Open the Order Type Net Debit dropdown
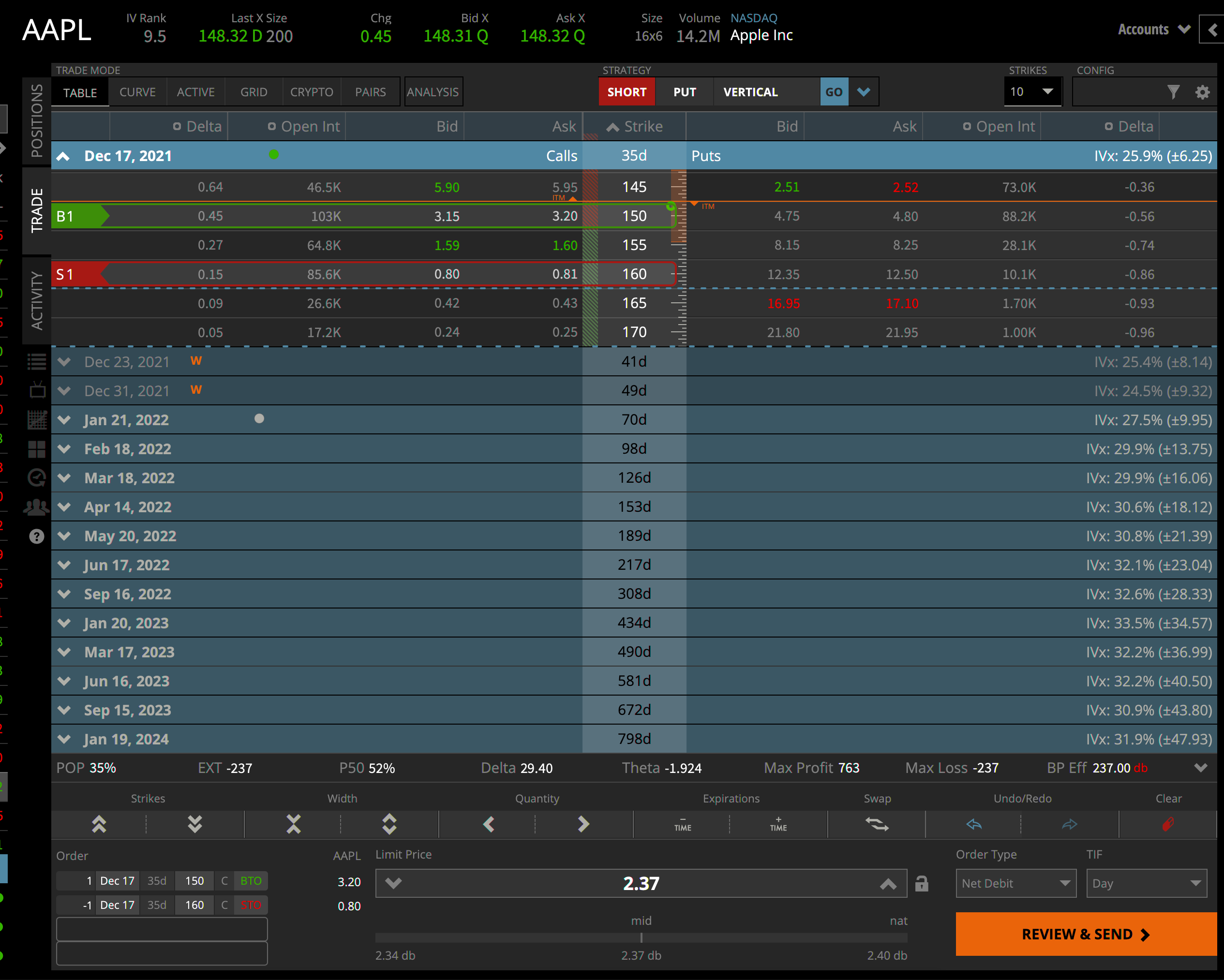 [x=1015, y=884]
